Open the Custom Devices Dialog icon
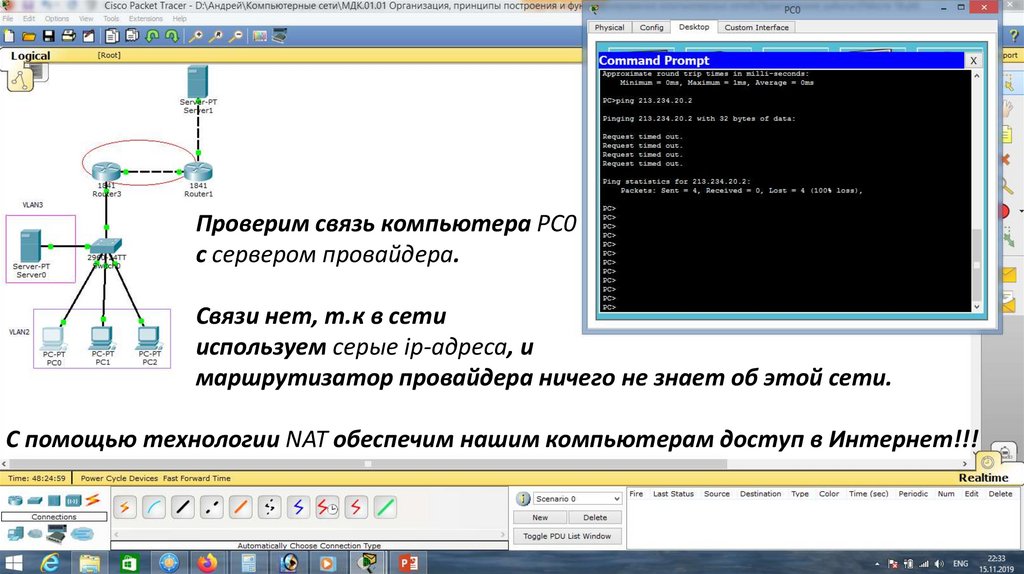The width and height of the screenshot is (1024, 574). coord(280,36)
